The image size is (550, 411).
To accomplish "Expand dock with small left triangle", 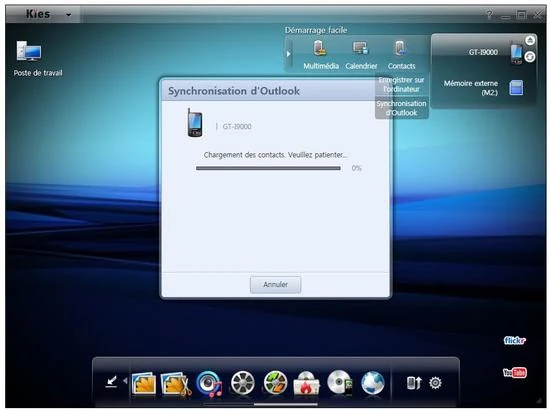I will pyautogui.click(x=125, y=380).
